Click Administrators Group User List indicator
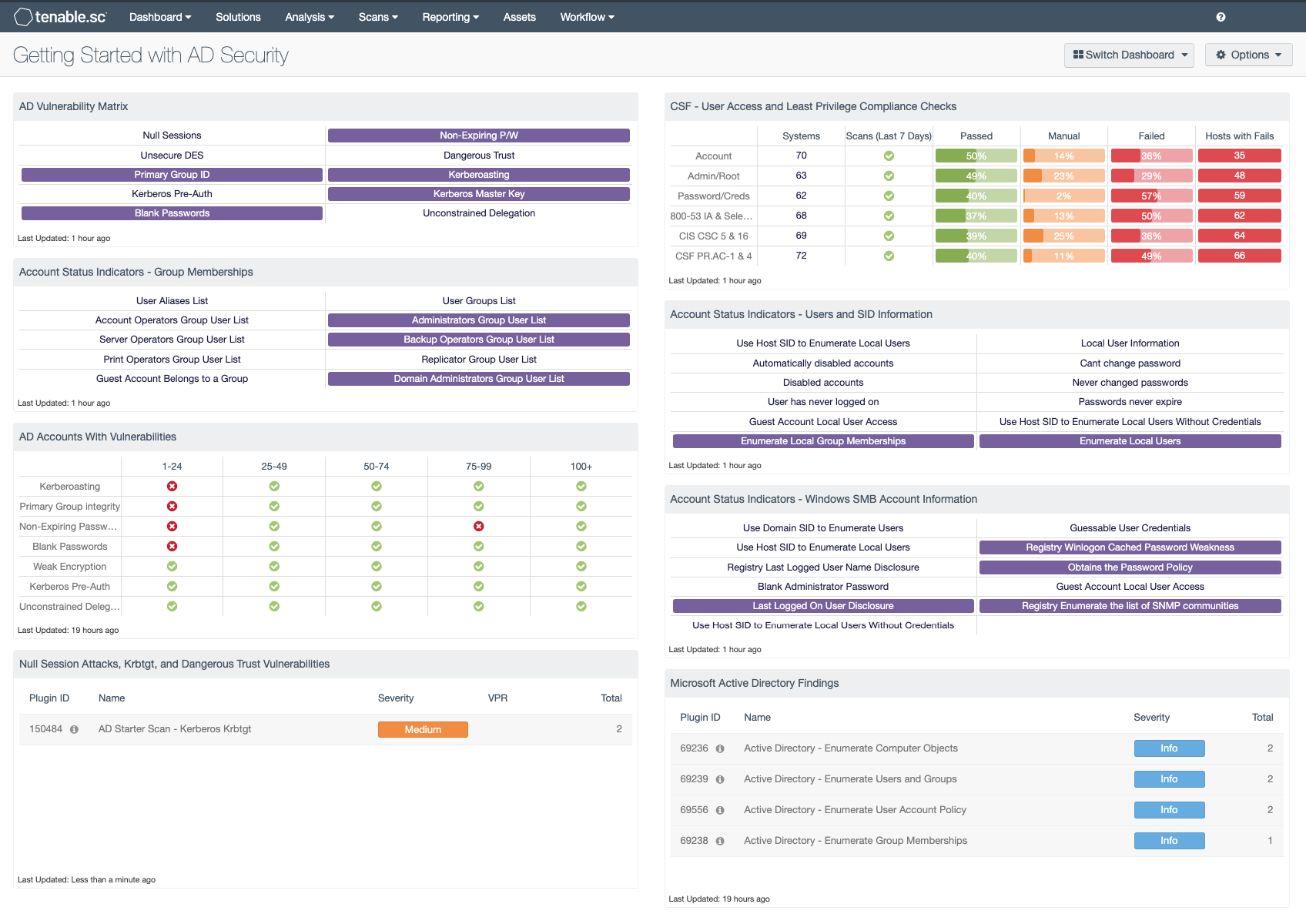The height and width of the screenshot is (924, 1306). (479, 320)
